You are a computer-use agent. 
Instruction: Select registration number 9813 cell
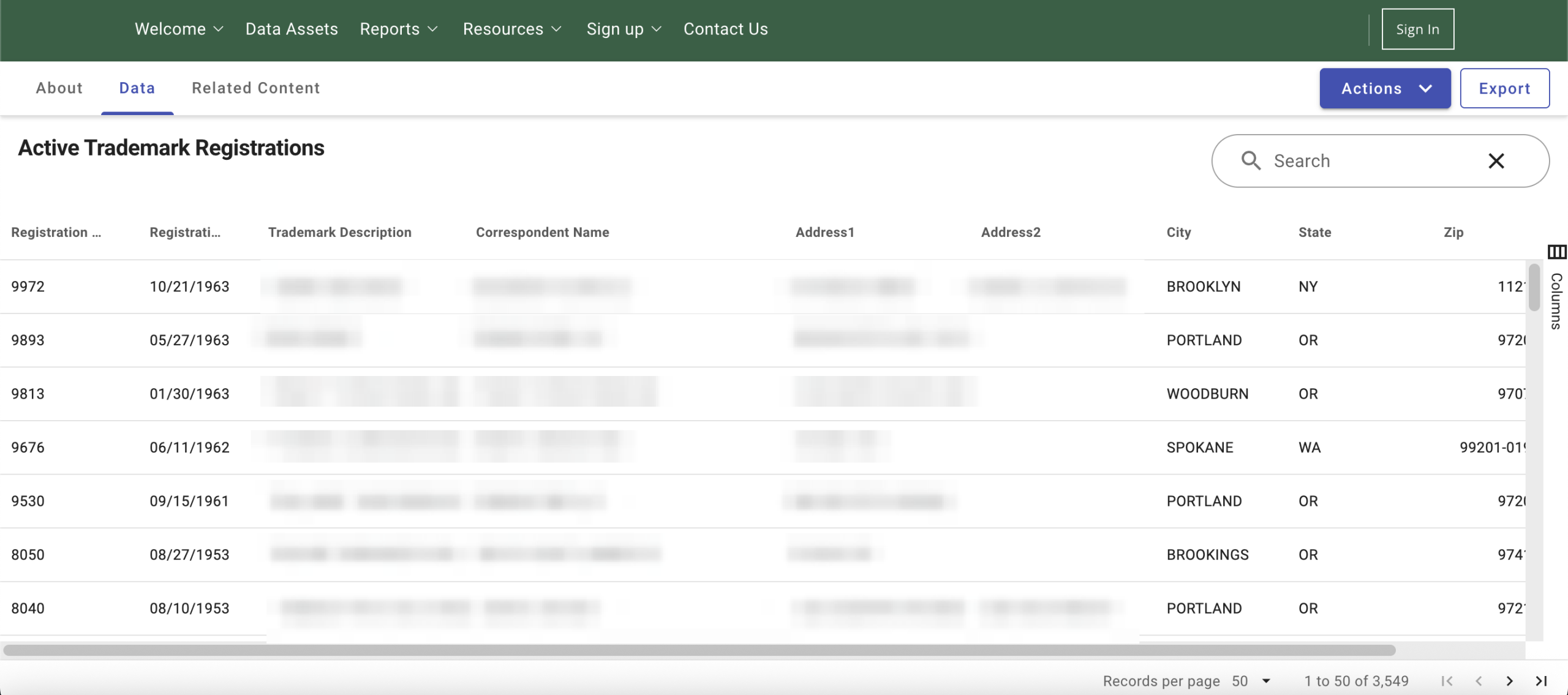point(28,394)
